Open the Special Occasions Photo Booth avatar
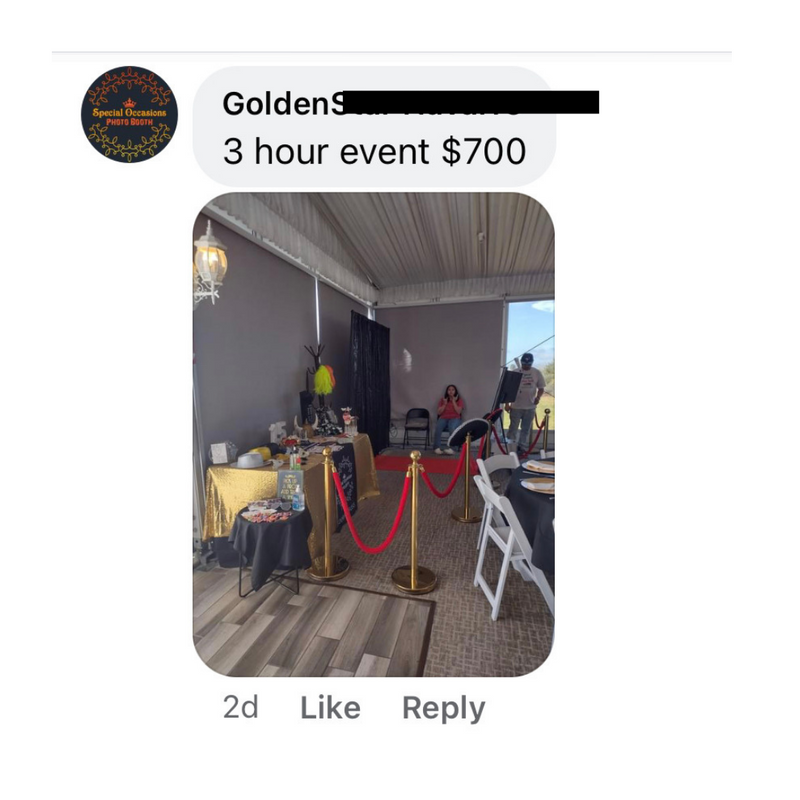Screen dimensions: 800x800 coord(130,114)
